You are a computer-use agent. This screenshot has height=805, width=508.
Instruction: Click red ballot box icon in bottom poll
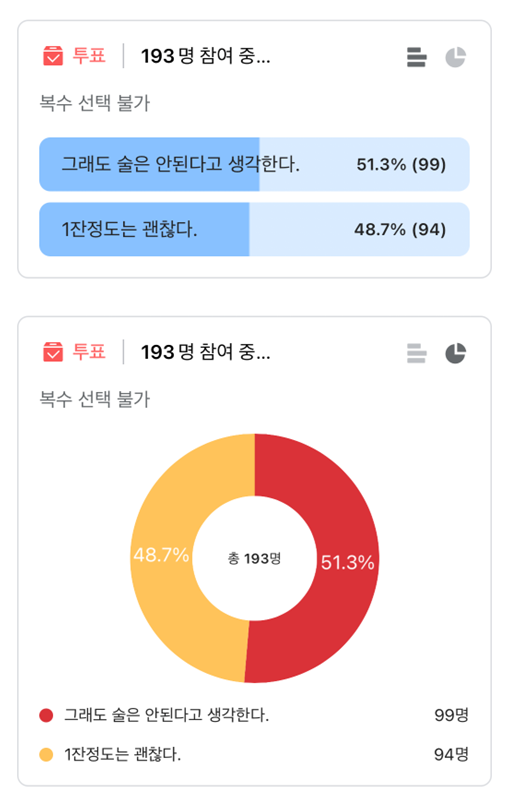(x=53, y=352)
